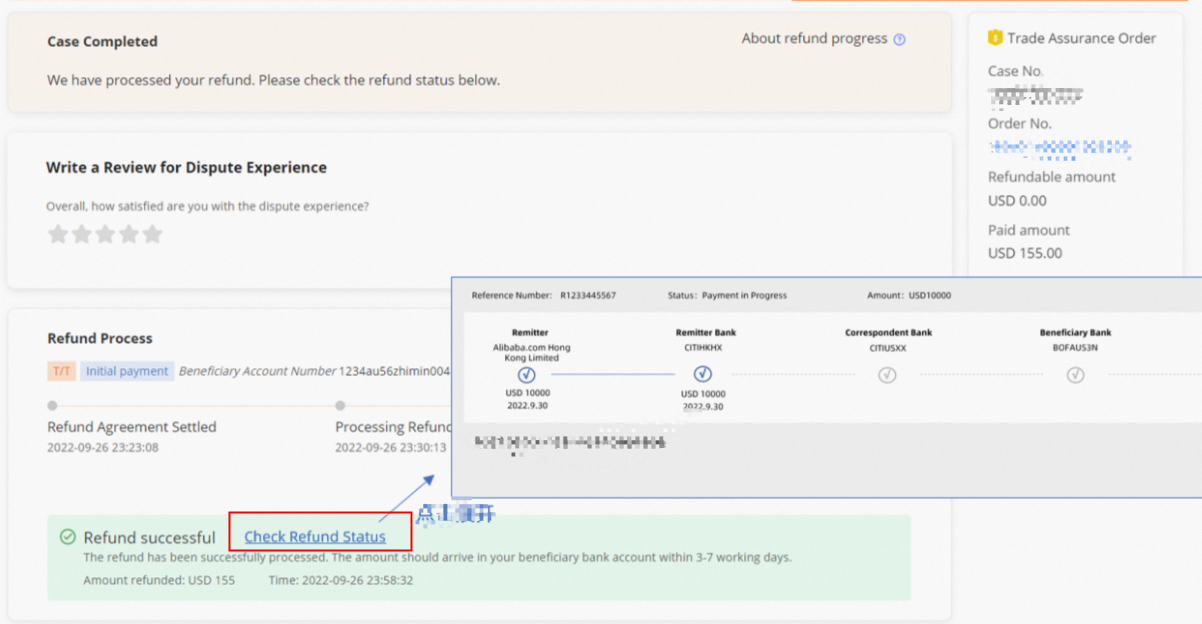
Task: Click the T/T payment tag
Action: point(61,371)
